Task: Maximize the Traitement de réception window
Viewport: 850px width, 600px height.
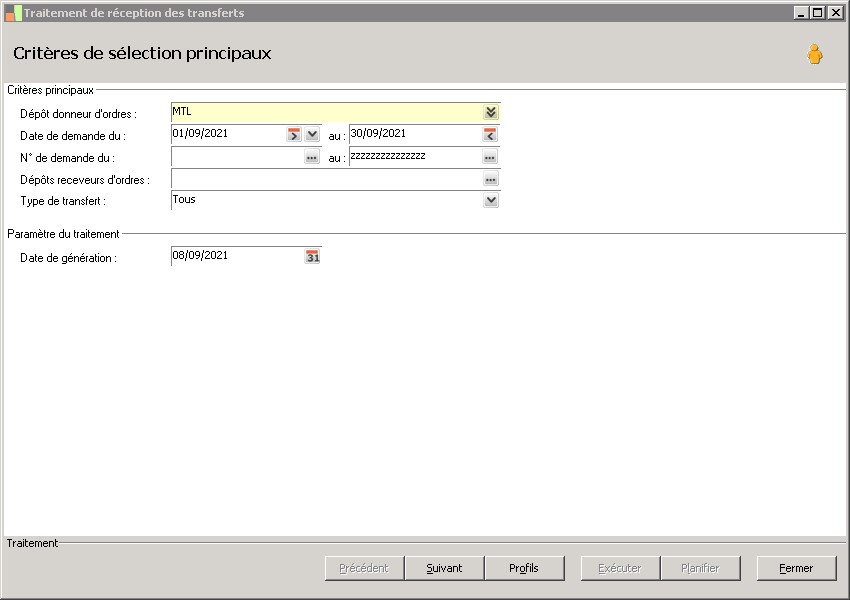Action: click(x=818, y=12)
